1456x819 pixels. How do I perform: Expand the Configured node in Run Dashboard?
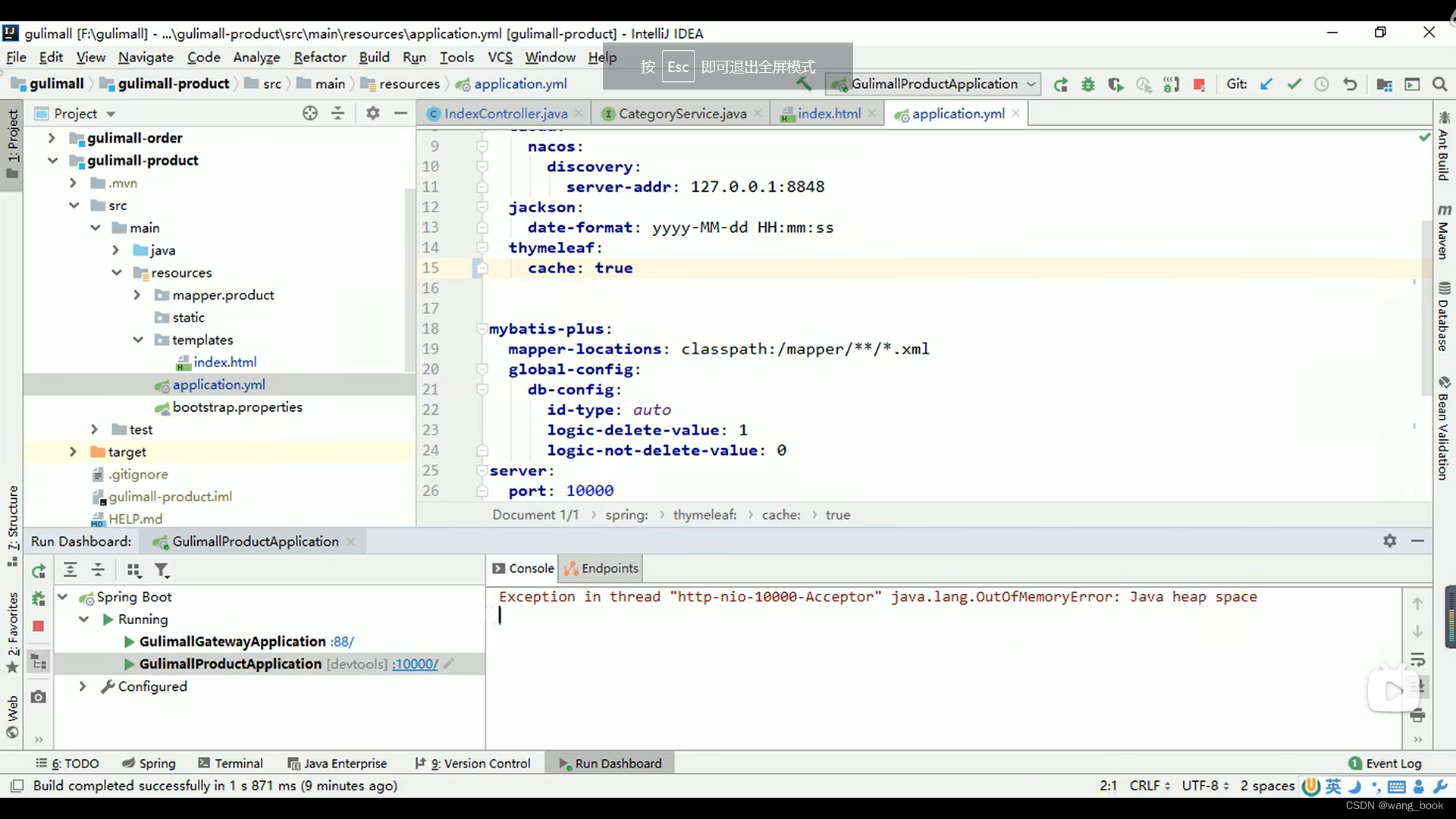click(x=83, y=686)
